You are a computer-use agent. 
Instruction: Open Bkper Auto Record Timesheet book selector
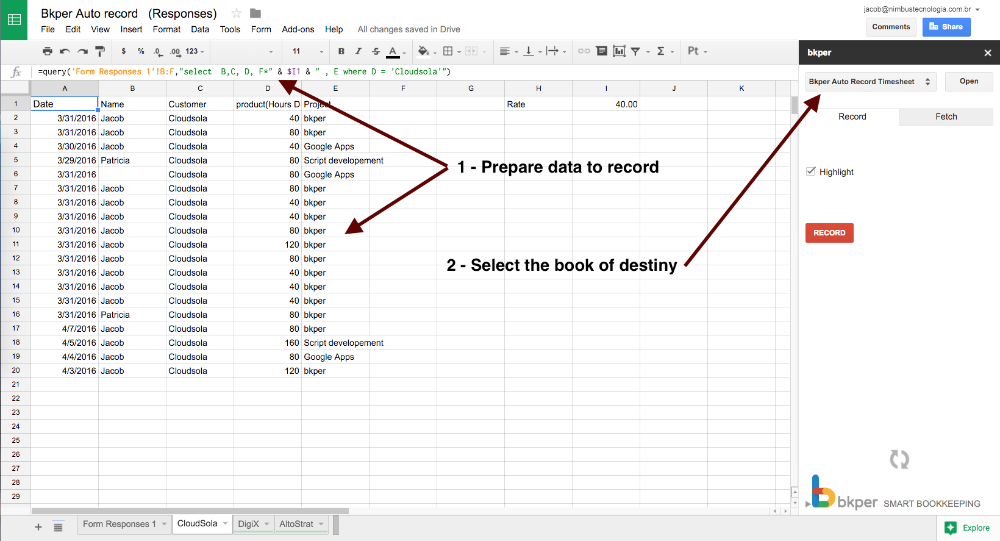pyautogui.click(x=871, y=82)
